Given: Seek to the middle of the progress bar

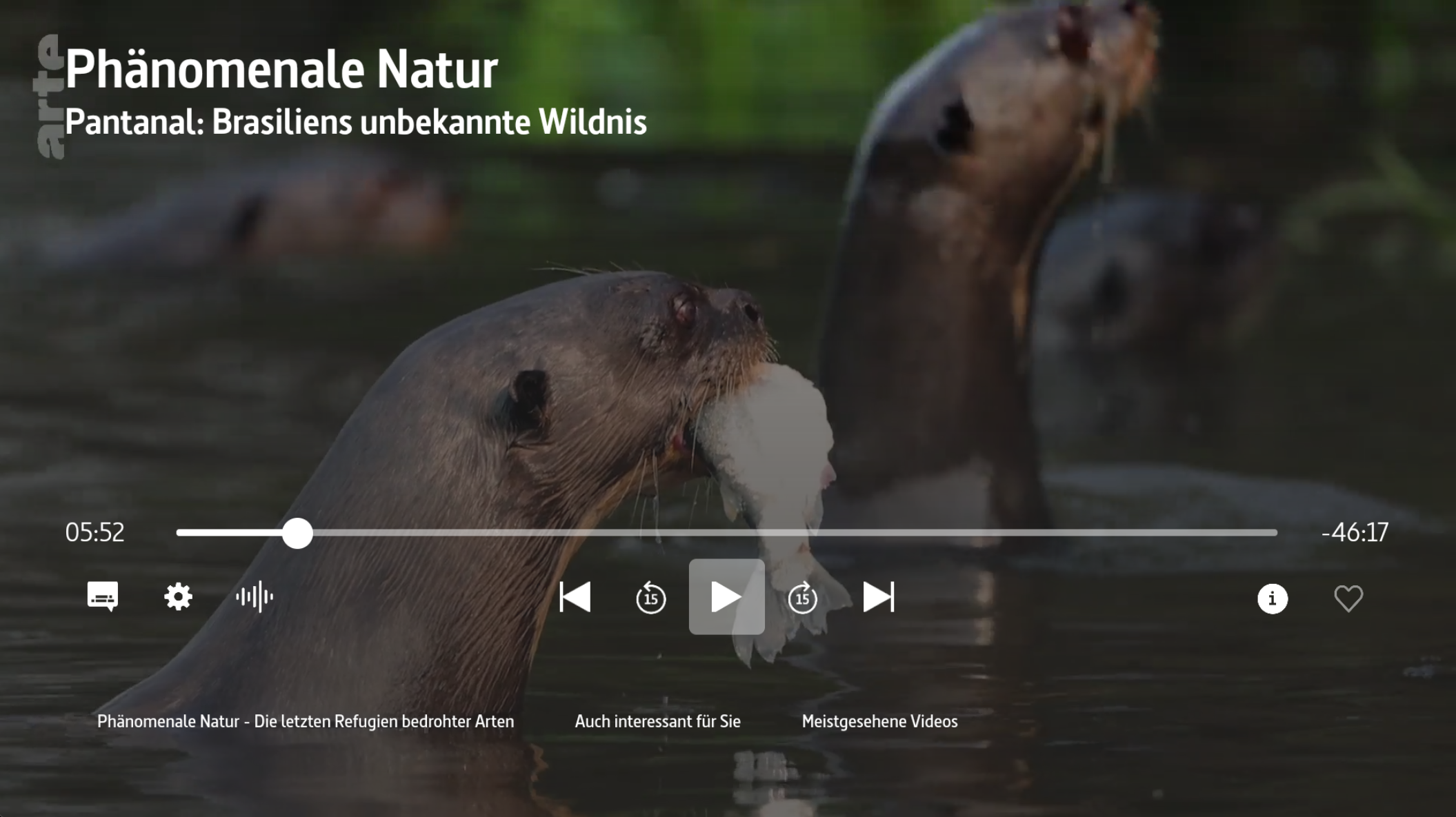Looking at the screenshot, I should (x=726, y=532).
